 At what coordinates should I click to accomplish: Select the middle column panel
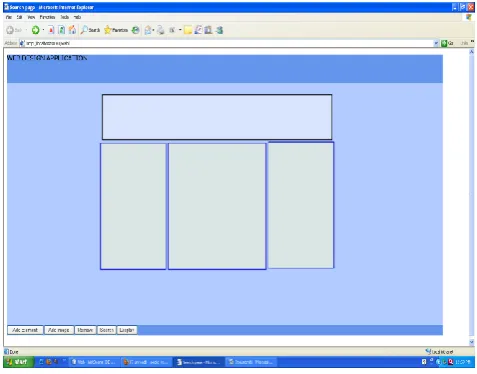[217, 206]
